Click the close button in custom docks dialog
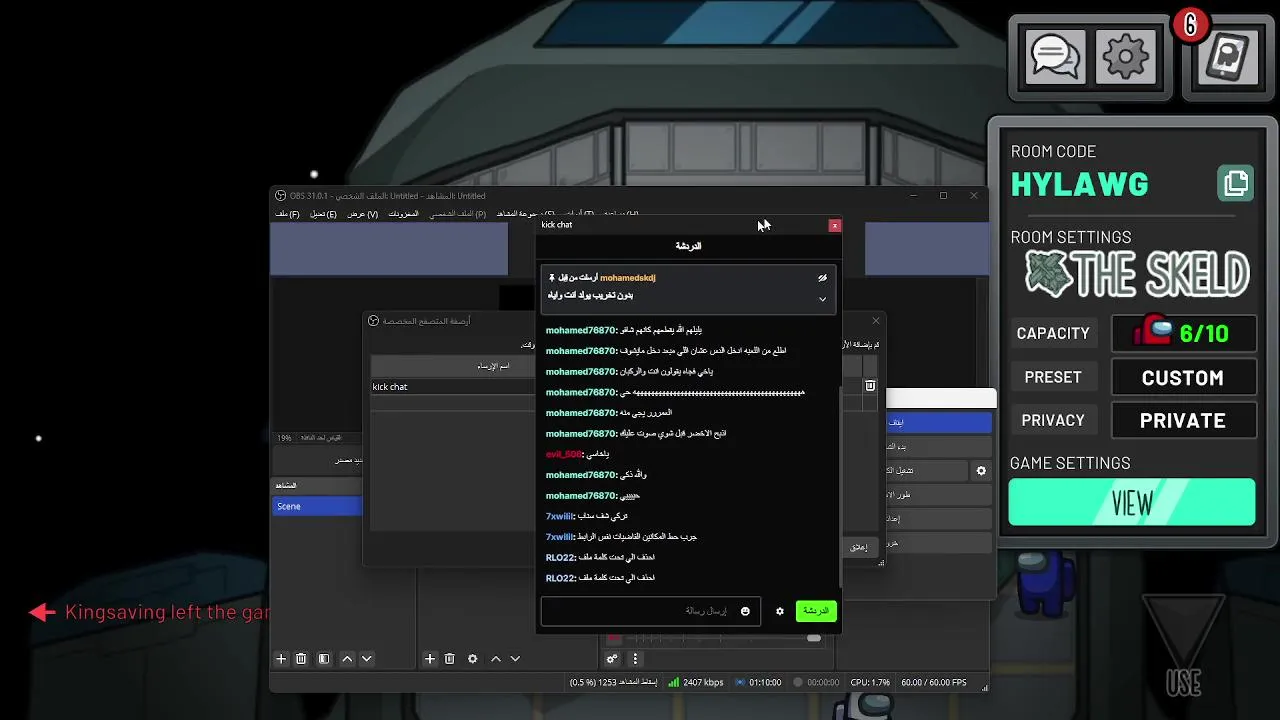Image resolution: width=1280 pixels, height=720 pixels. coord(859,547)
